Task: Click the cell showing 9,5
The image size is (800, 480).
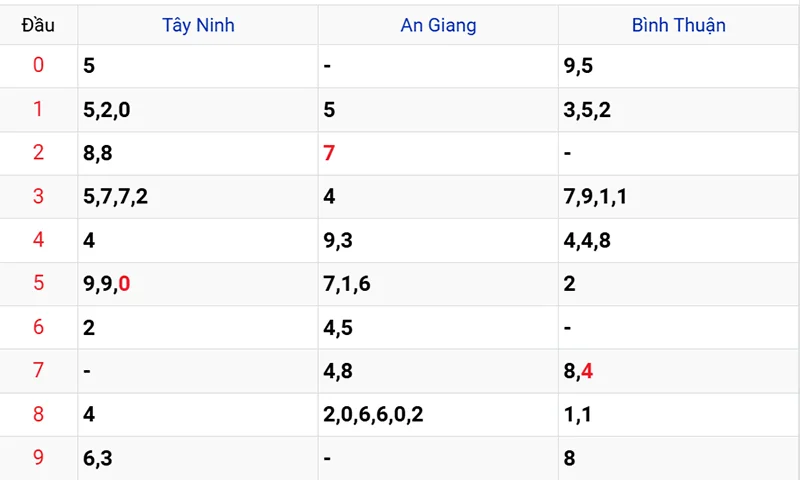Action: 578,66
